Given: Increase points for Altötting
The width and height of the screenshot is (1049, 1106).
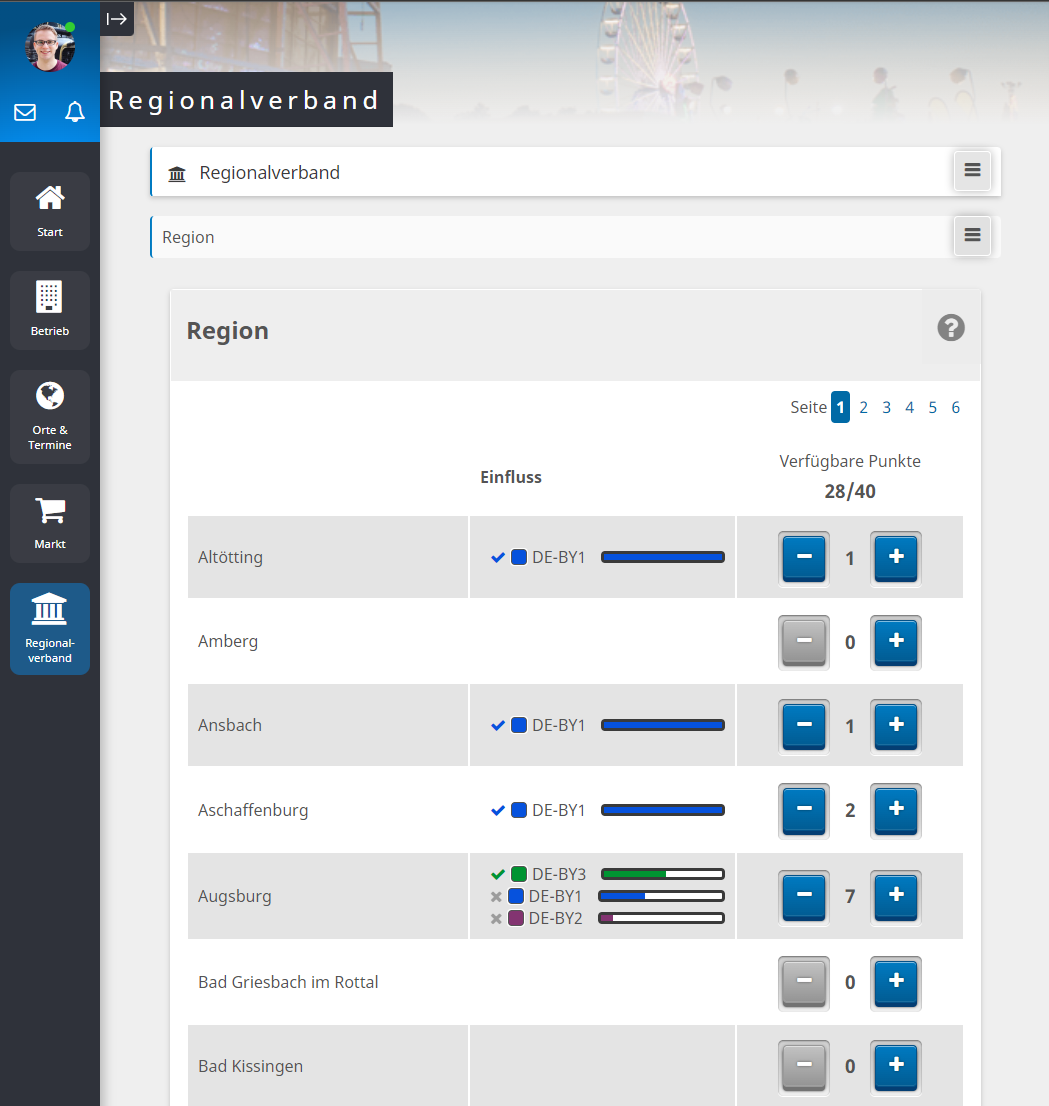Looking at the screenshot, I should (x=896, y=557).
